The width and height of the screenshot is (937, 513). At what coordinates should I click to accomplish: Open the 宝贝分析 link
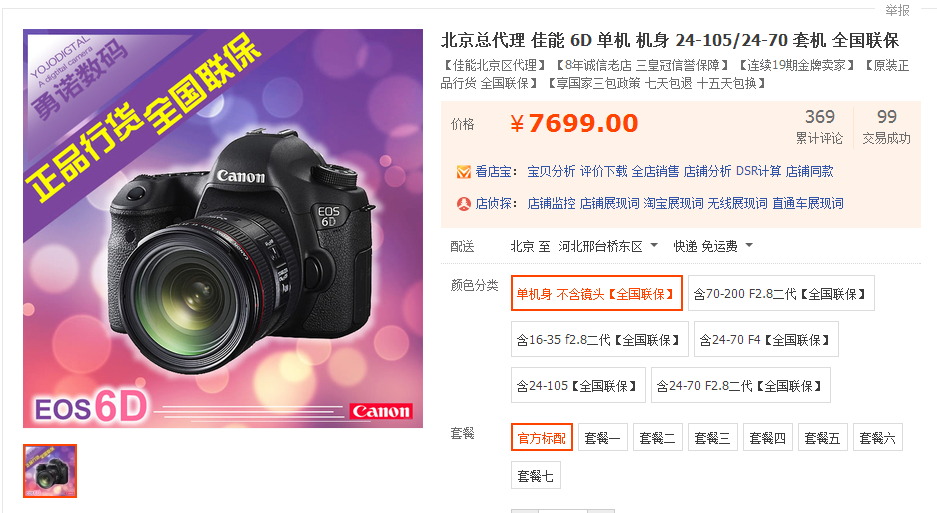(x=551, y=172)
